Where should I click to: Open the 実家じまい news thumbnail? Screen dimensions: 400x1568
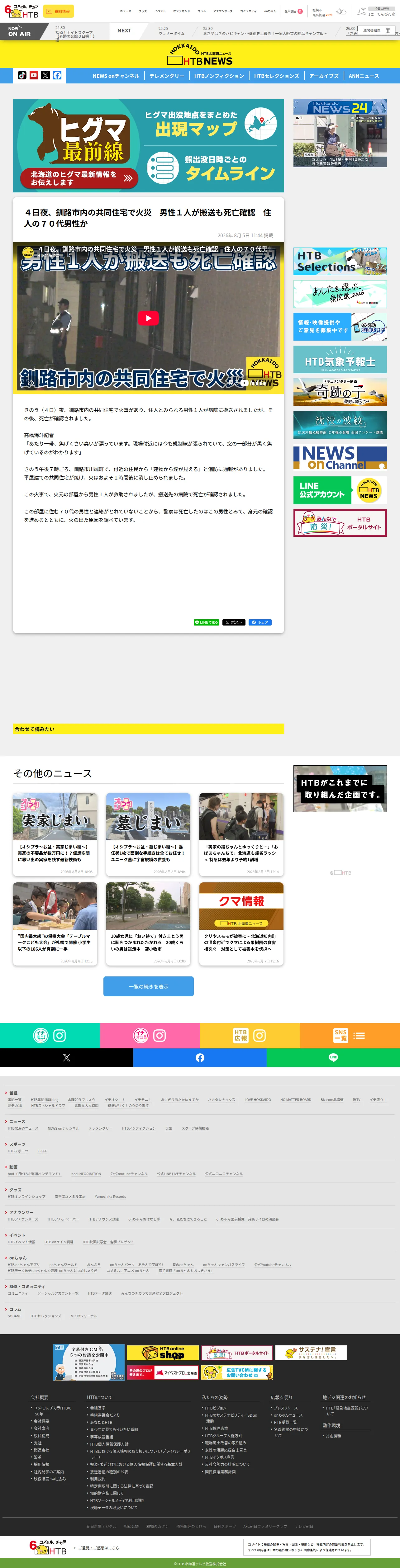55,817
